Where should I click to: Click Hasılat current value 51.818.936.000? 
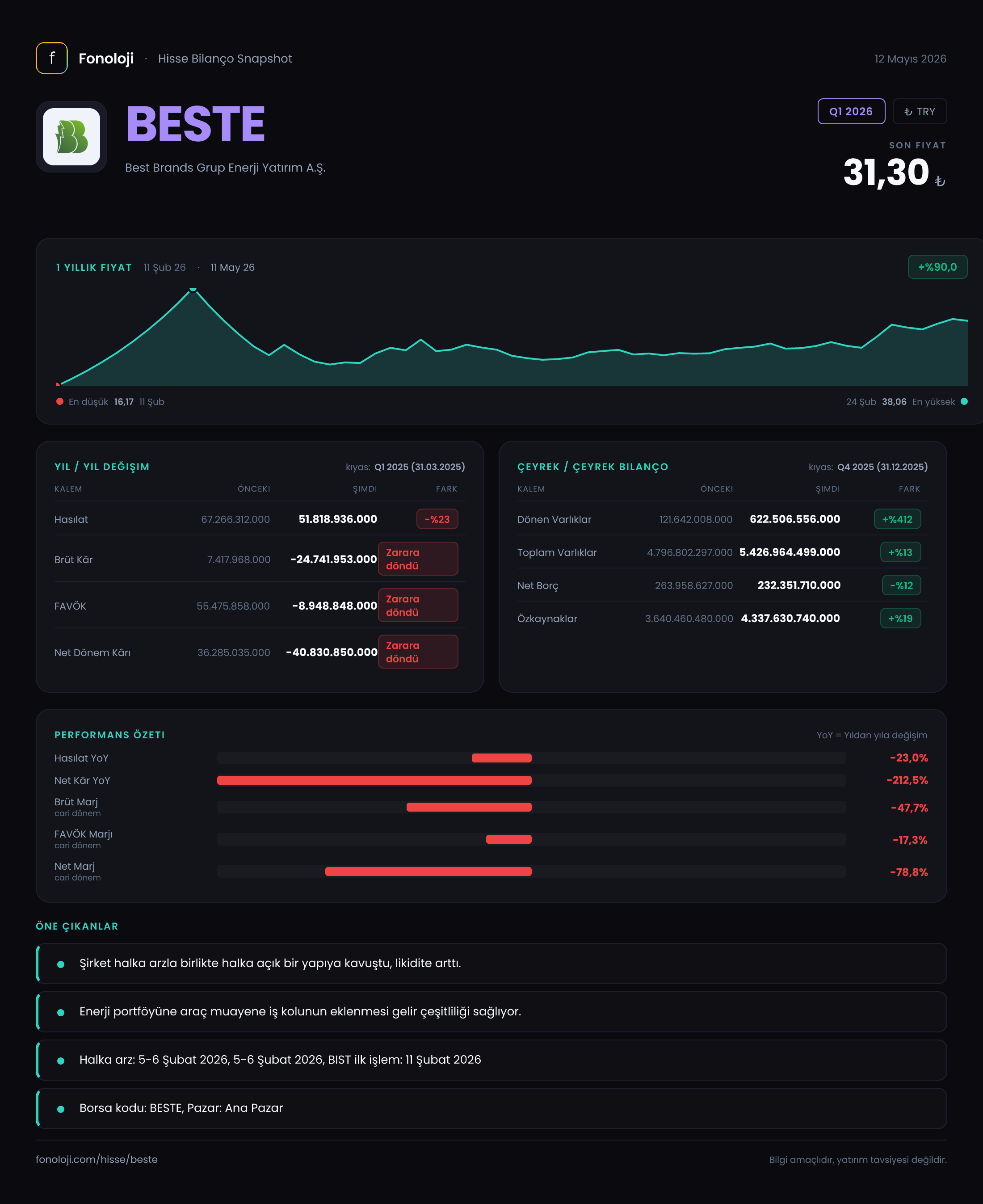coord(337,519)
